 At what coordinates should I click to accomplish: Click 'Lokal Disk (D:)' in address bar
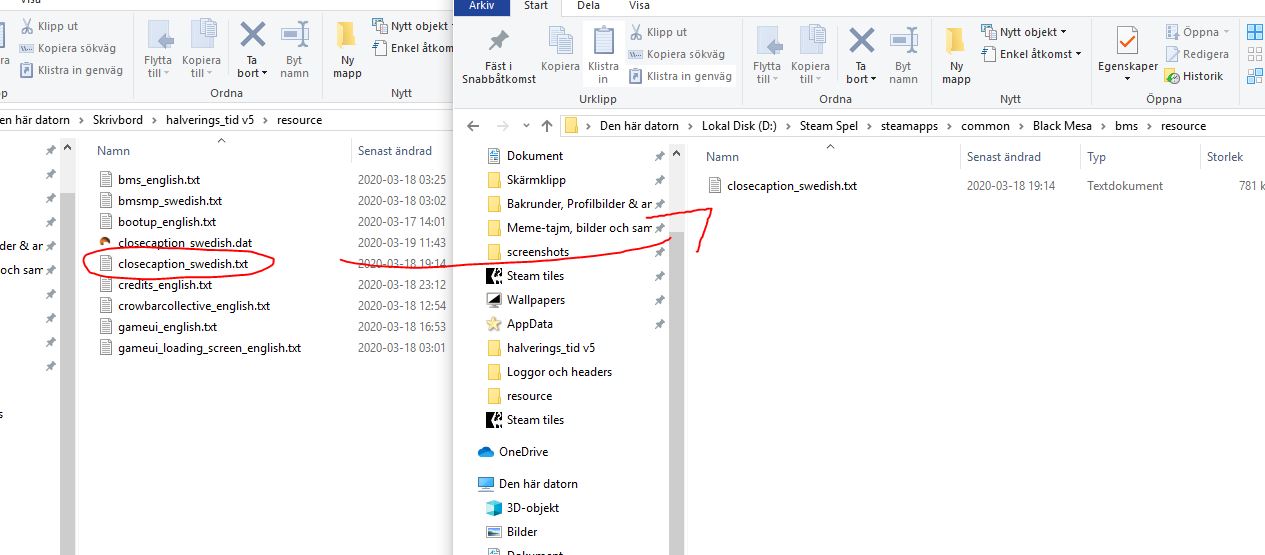pos(738,126)
